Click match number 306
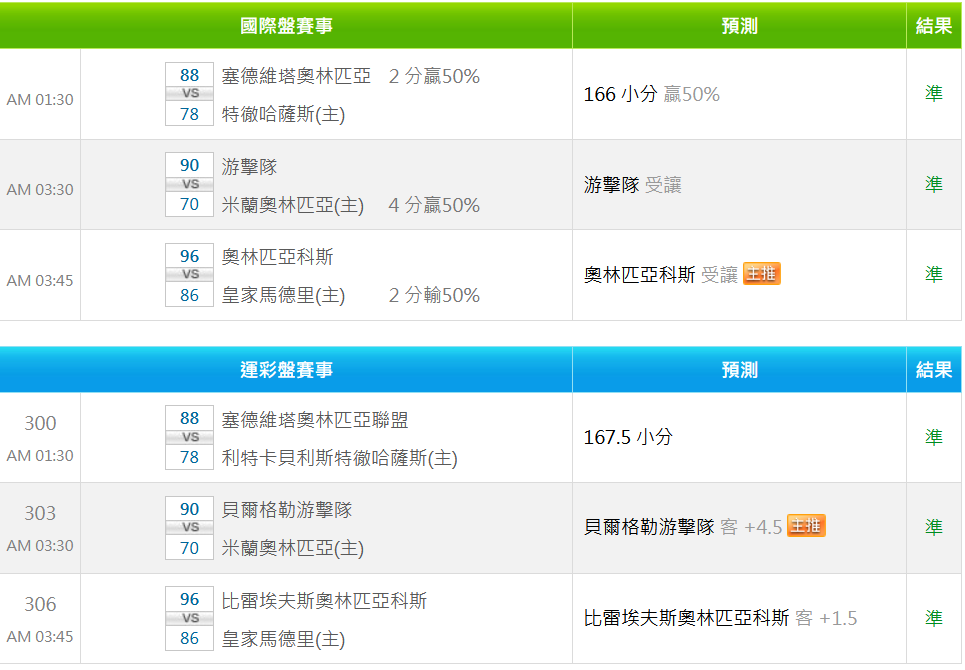The width and height of the screenshot is (965, 670). 40,604
